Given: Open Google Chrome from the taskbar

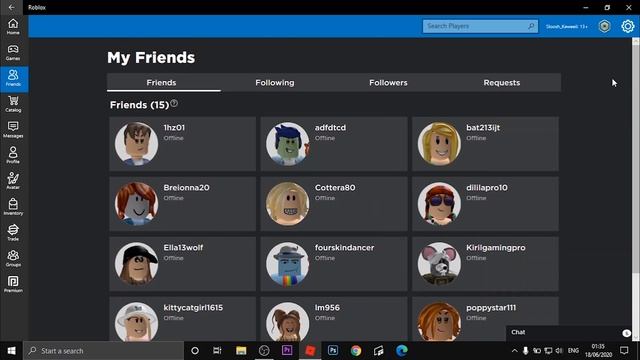Looking at the screenshot, I should [x=356, y=351].
